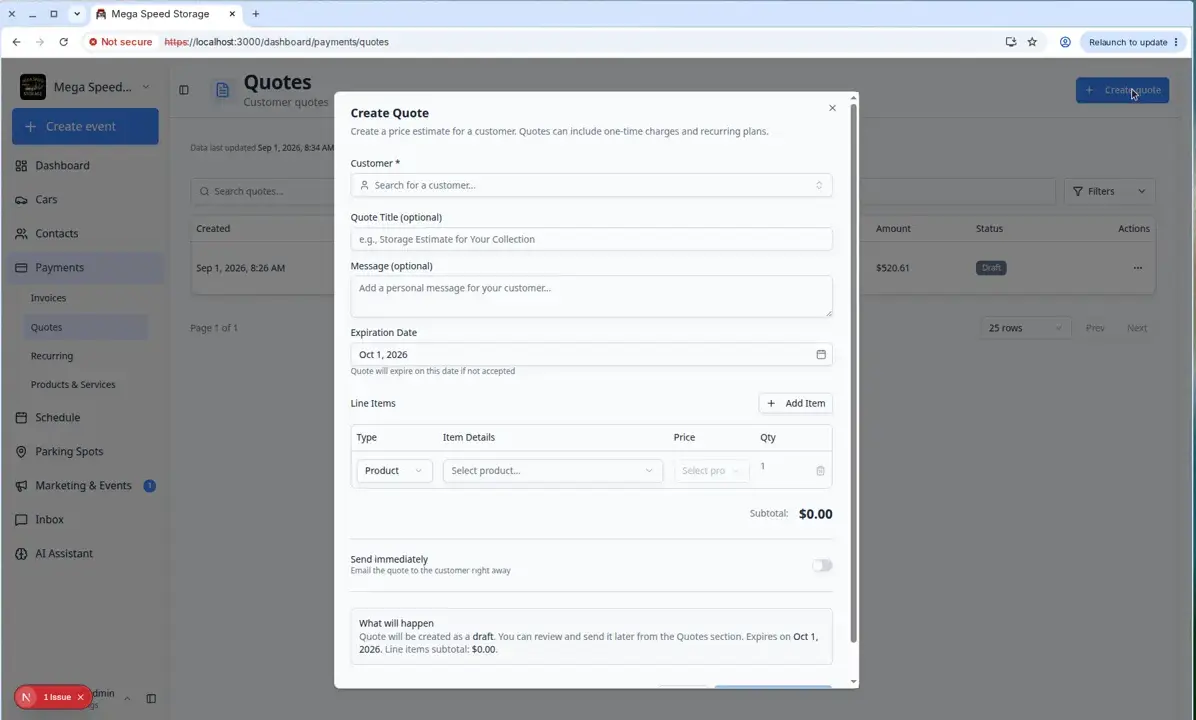Open the Filters dropdown
The width and height of the screenshot is (1196, 720).
(x=1109, y=191)
